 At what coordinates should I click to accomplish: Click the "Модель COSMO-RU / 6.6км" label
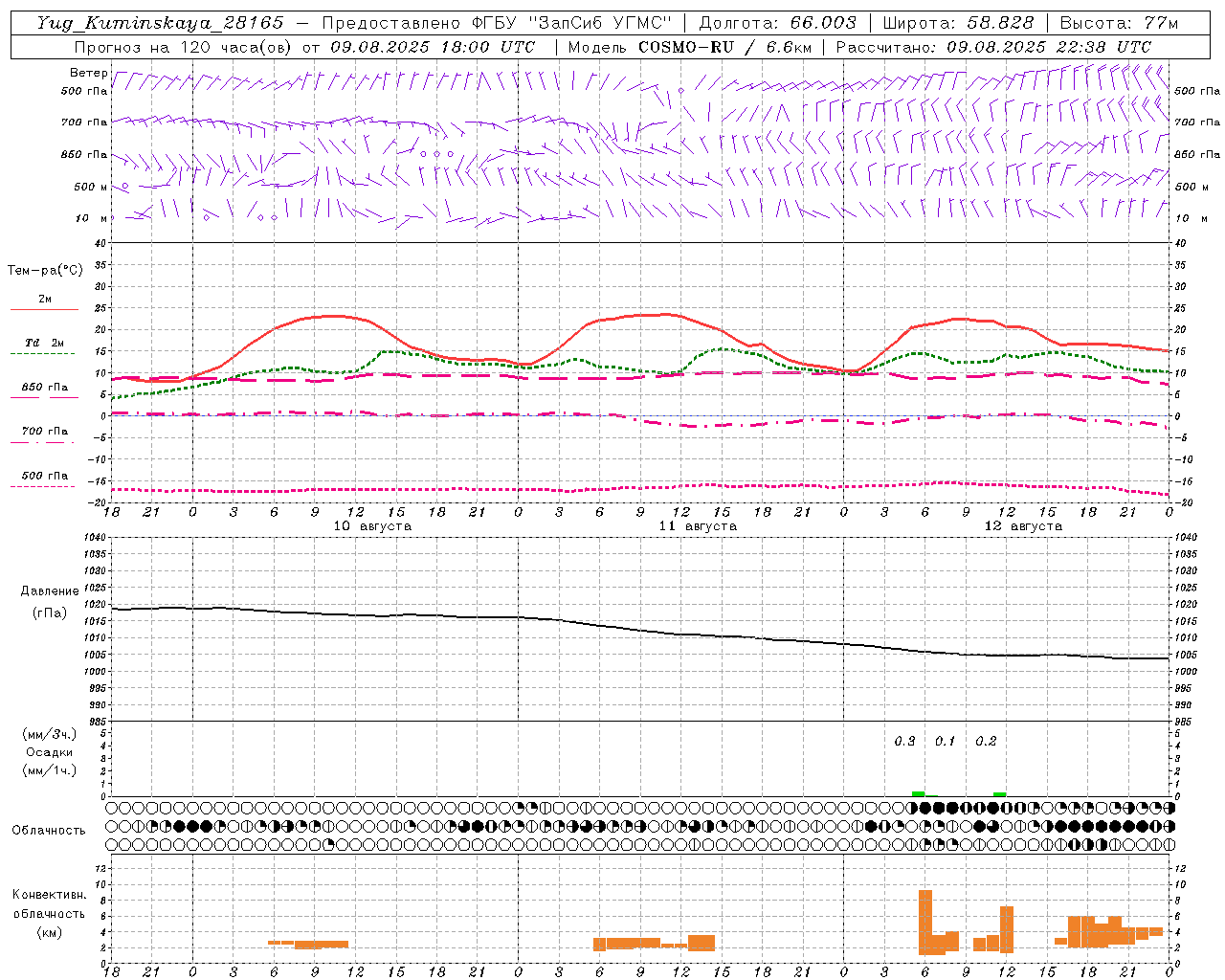point(690,47)
